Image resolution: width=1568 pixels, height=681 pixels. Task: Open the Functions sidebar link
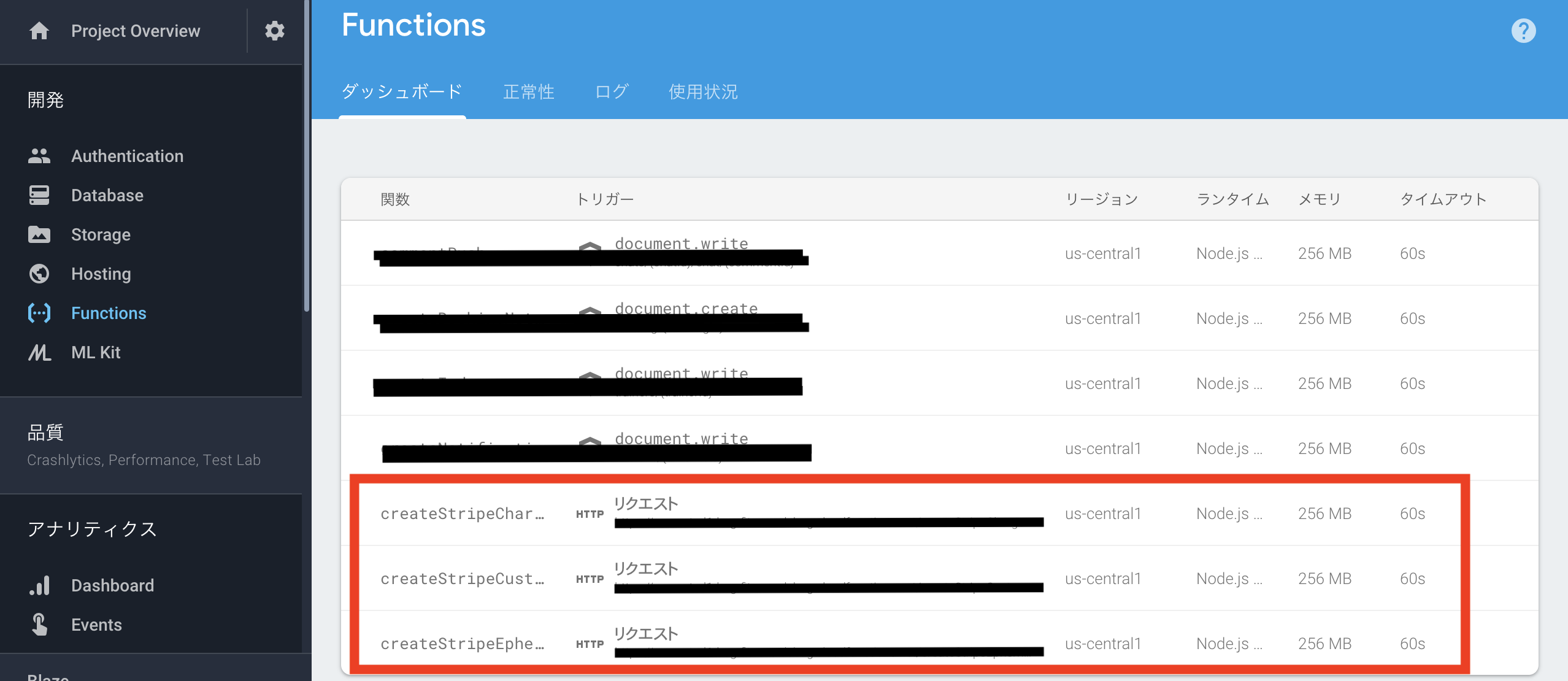[x=109, y=313]
